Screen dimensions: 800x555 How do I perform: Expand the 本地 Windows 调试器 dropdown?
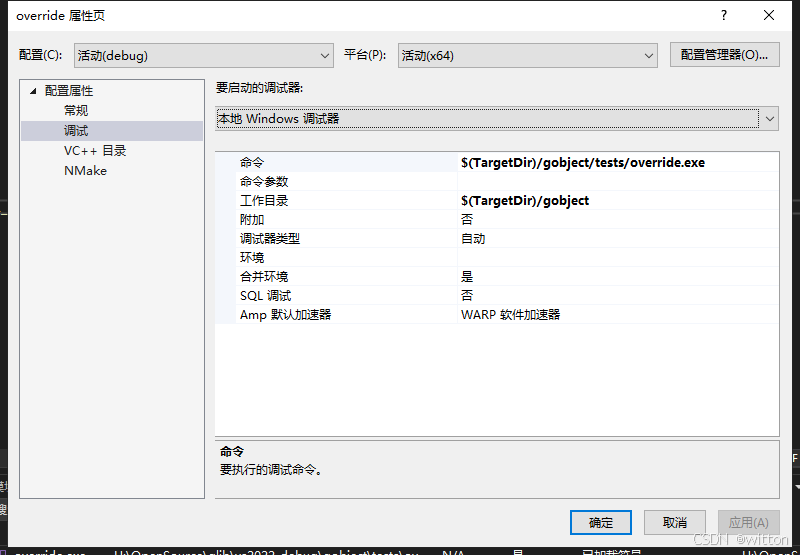coord(769,118)
